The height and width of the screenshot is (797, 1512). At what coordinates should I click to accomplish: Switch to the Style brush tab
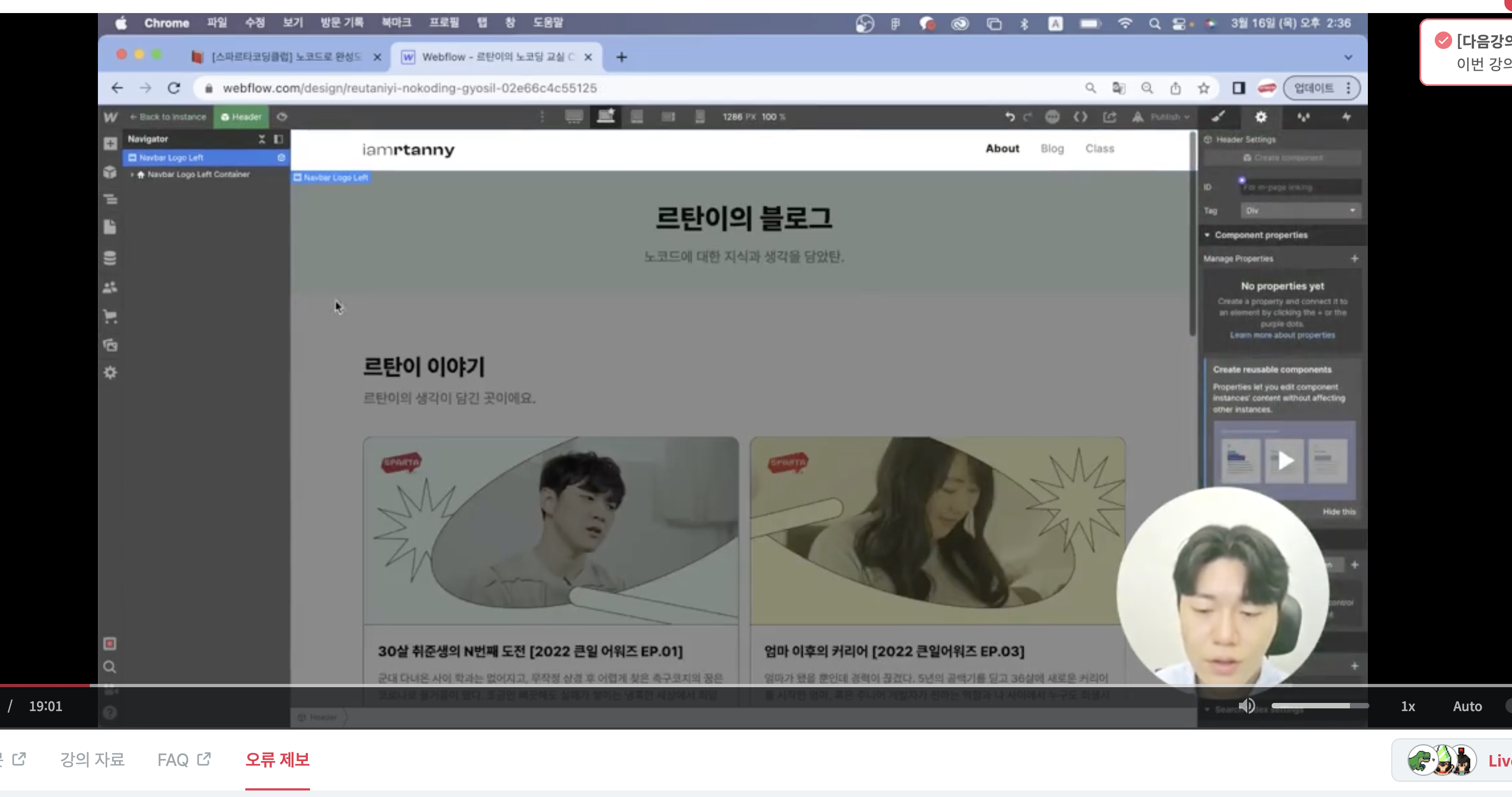pos(1218,117)
